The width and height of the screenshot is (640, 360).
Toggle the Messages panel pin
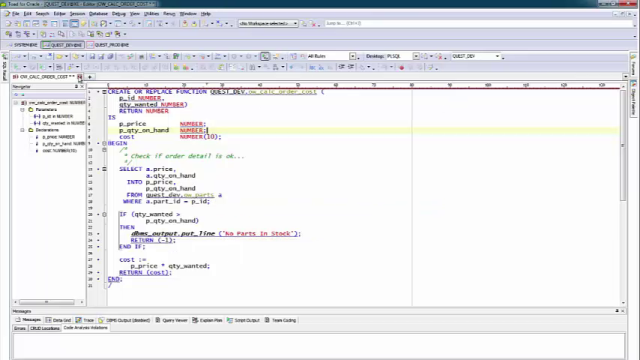pyautogui.click(x=617, y=311)
